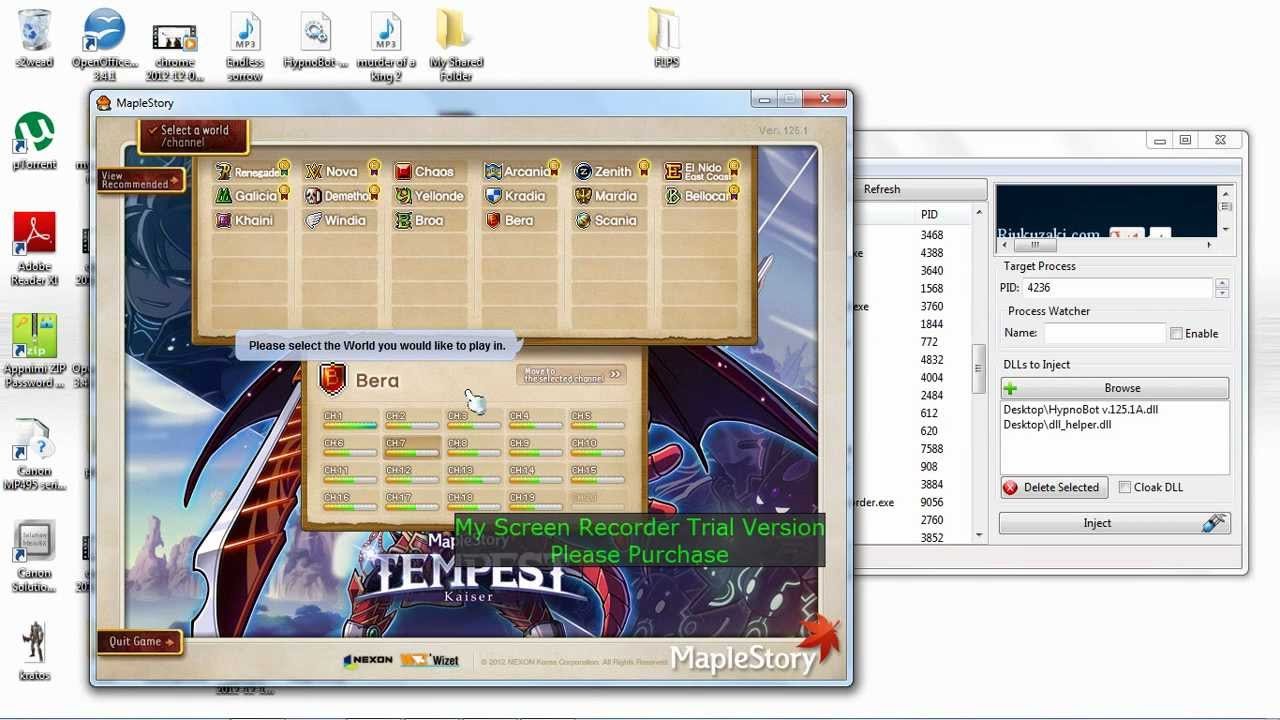Select the process row with PID 4388
The height and width of the screenshot is (720, 1280).
[914, 253]
